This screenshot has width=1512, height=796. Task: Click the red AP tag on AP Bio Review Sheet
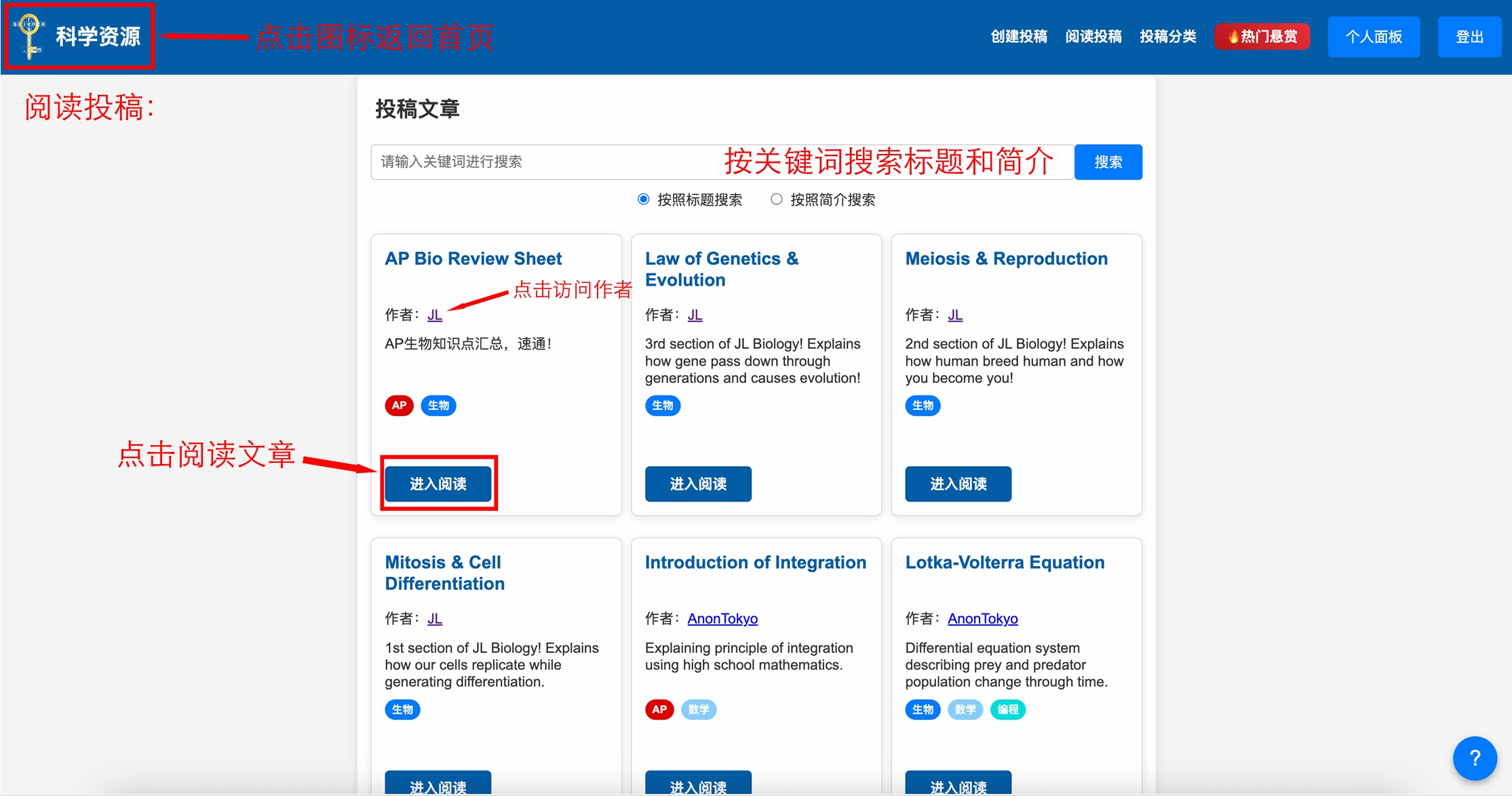399,405
